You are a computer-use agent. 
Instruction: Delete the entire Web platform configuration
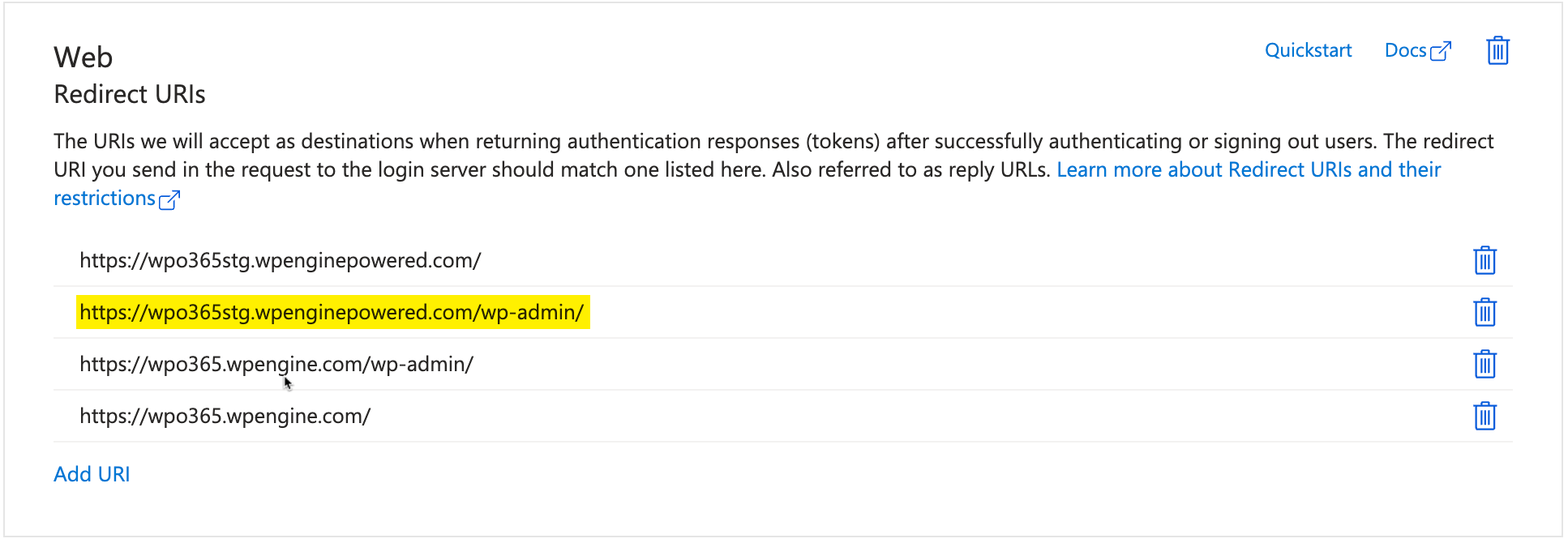1497,50
